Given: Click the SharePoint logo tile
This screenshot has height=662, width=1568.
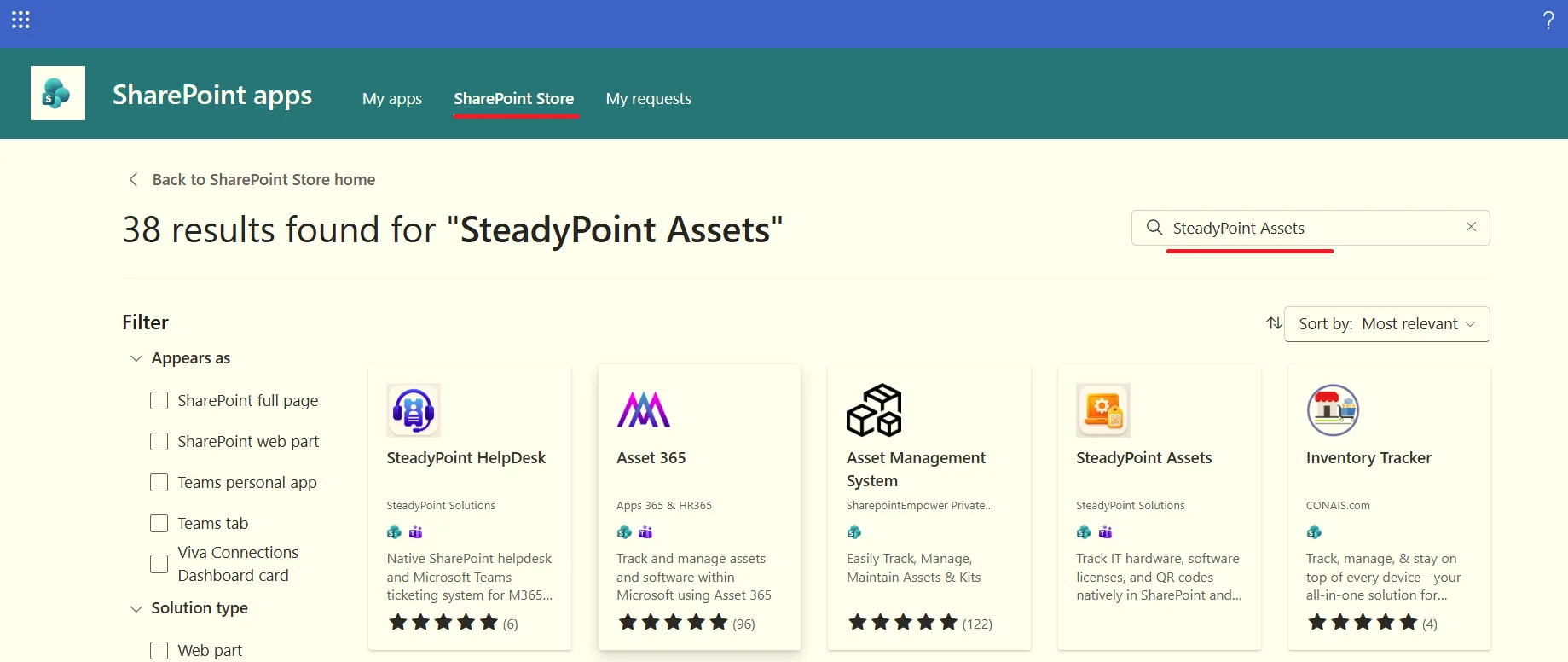Looking at the screenshot, I should pos(58,93).
